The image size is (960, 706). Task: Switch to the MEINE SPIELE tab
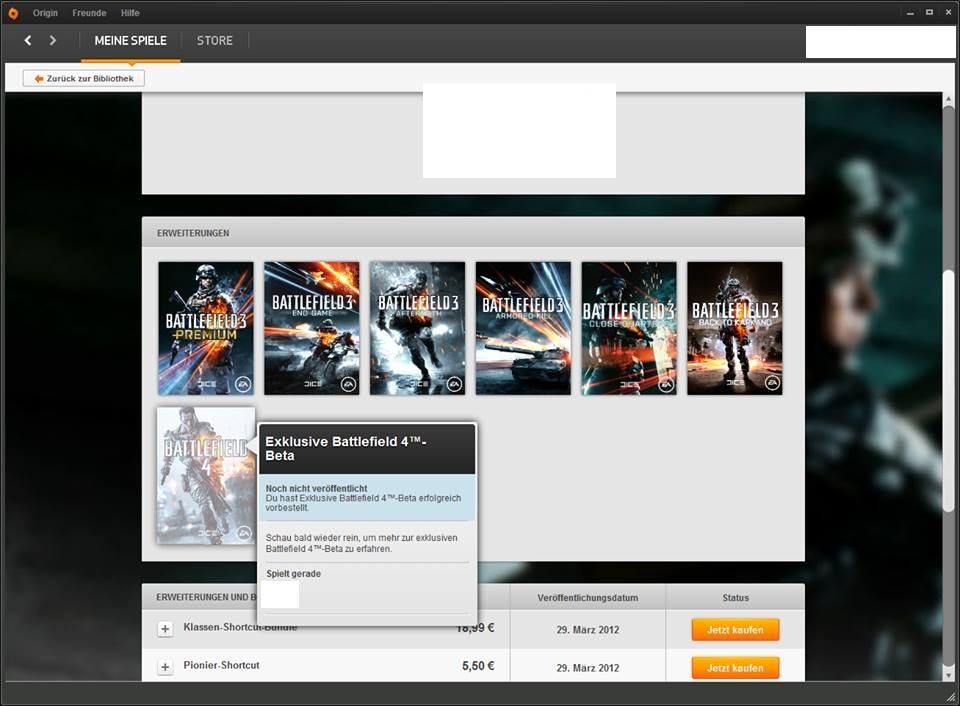(x=130, y=40)
